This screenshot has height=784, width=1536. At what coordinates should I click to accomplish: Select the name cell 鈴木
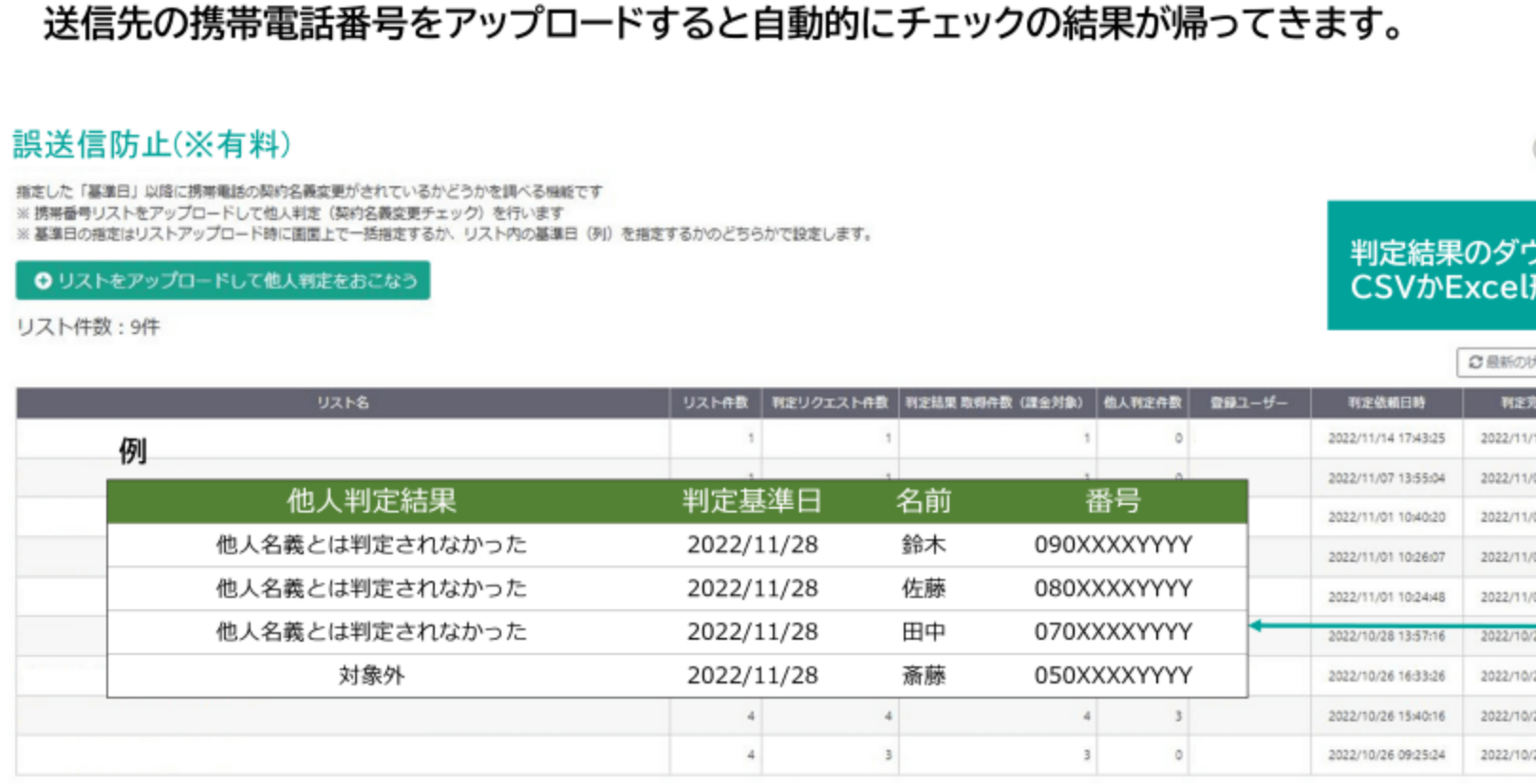[x=924, y=545]
